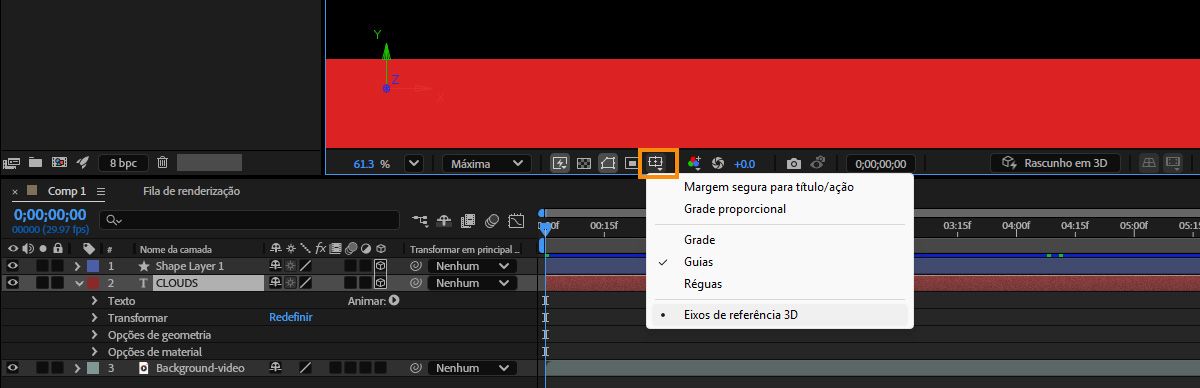The width and height of the screenshot is (1200, 388).
Task: Click the timeline current time display
Action: 50,214
